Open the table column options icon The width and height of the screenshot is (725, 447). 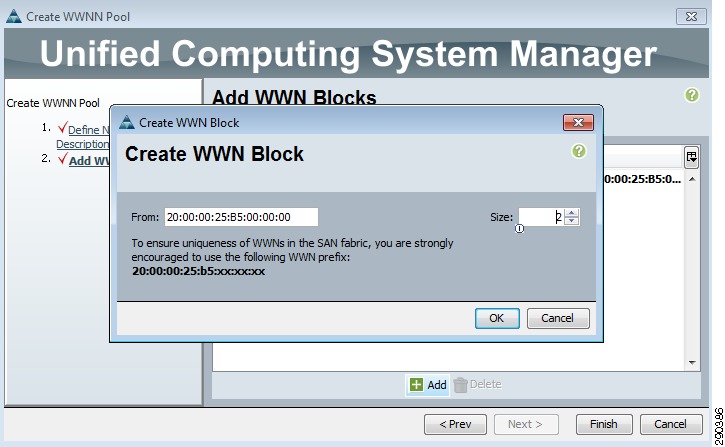[x=692, y=157]
